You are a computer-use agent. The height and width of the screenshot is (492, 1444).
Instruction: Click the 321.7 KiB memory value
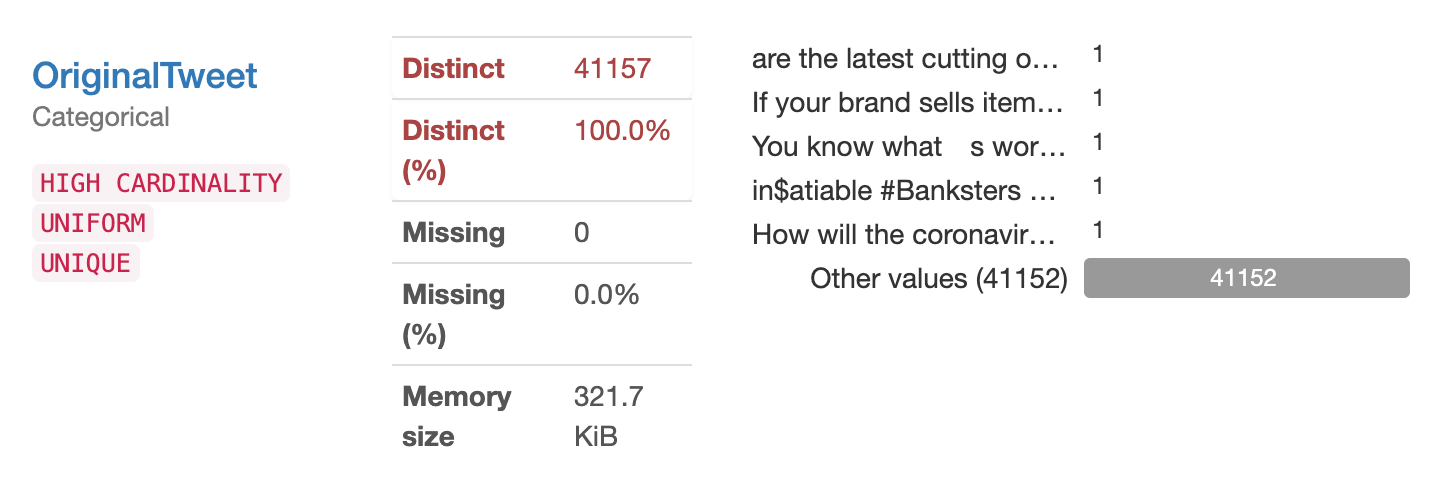[x=608, y=416]
